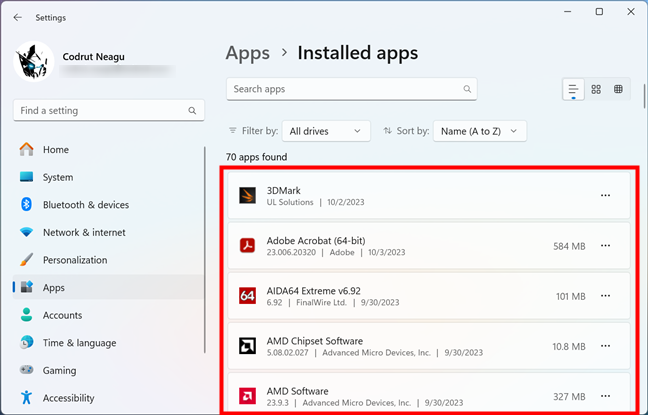Screen dimensions: 648x415
Task: Open more options for 3DMark
Action: [x=605, y=196]
